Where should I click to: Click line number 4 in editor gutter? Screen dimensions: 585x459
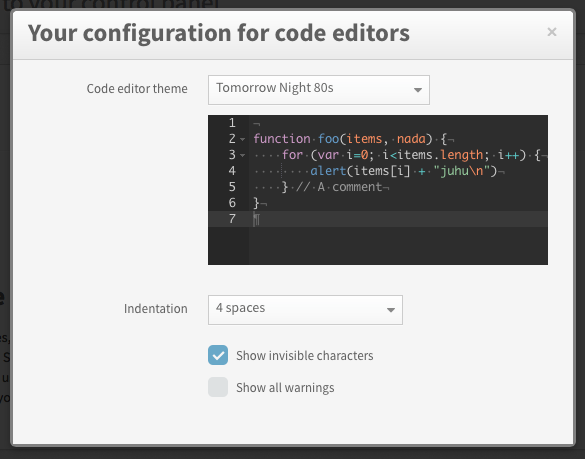232,171
